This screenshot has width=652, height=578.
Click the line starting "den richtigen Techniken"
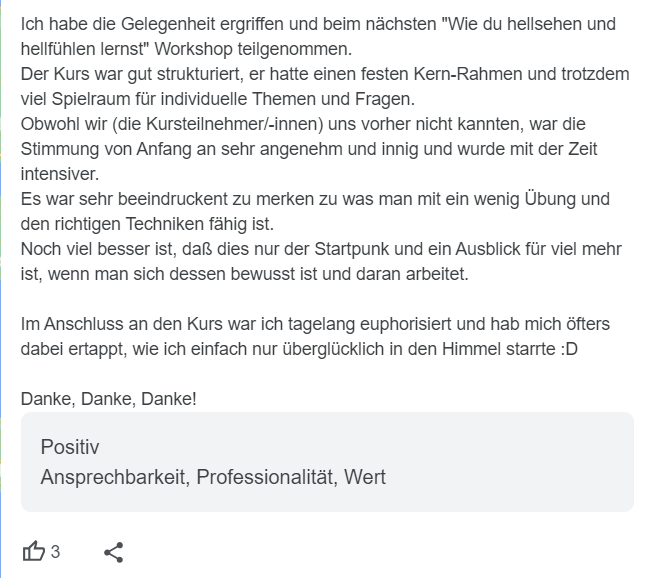(x=147, y=224)
